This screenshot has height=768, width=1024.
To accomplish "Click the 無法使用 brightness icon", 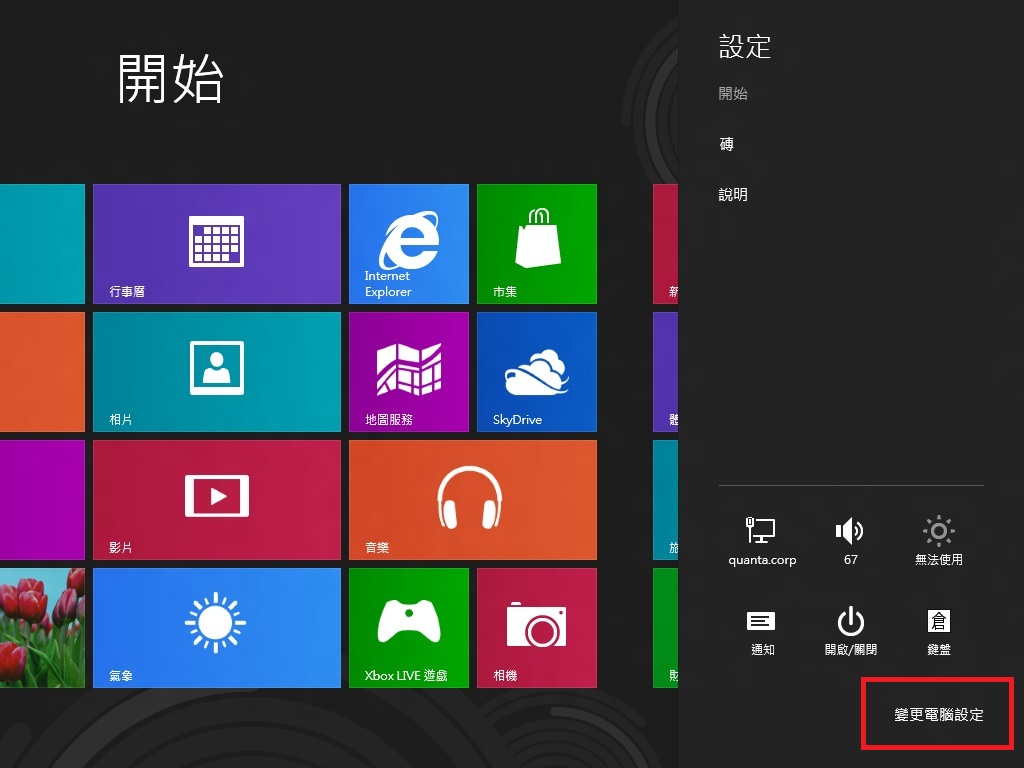I will point(938,530).
